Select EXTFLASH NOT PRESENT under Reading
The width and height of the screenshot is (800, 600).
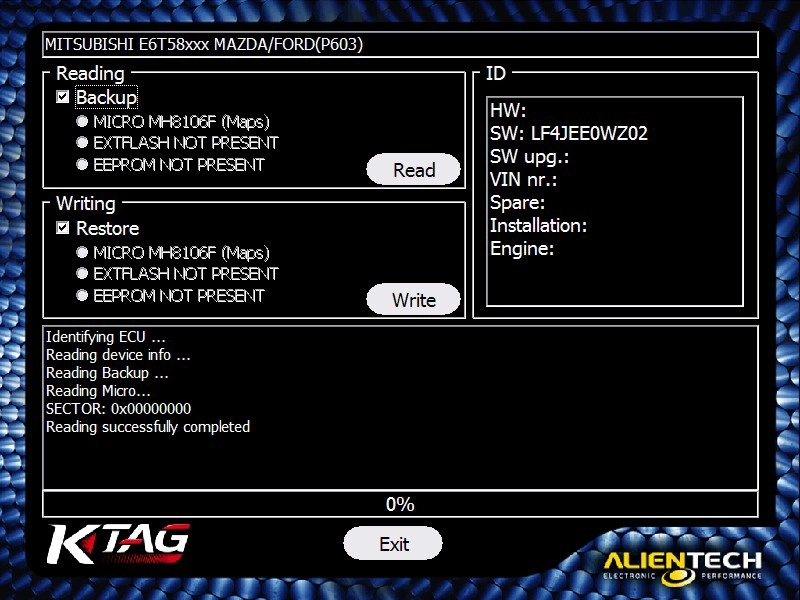pos(82,142)
